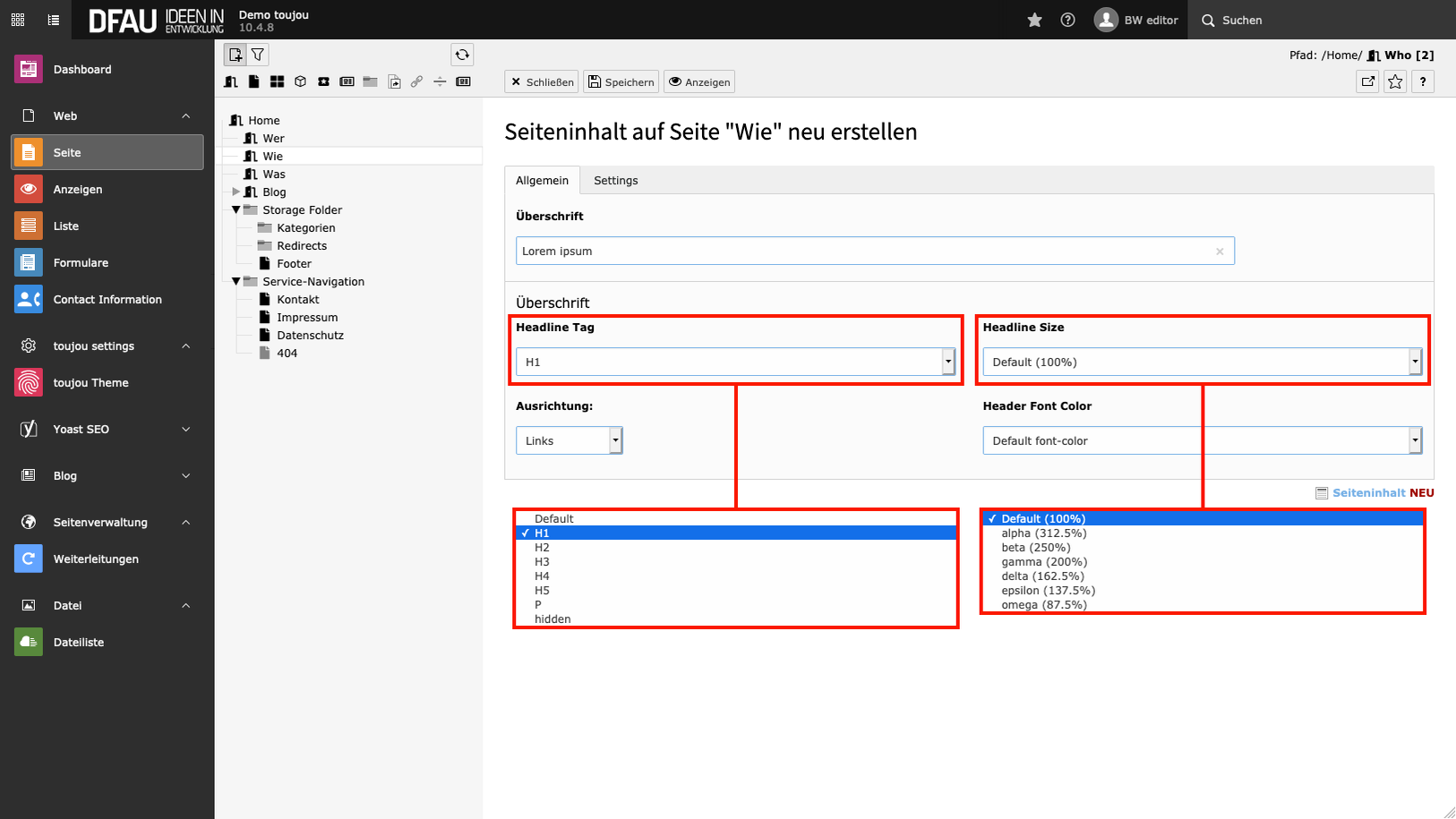Click the page tree filter funnel icon

[258, 55]
